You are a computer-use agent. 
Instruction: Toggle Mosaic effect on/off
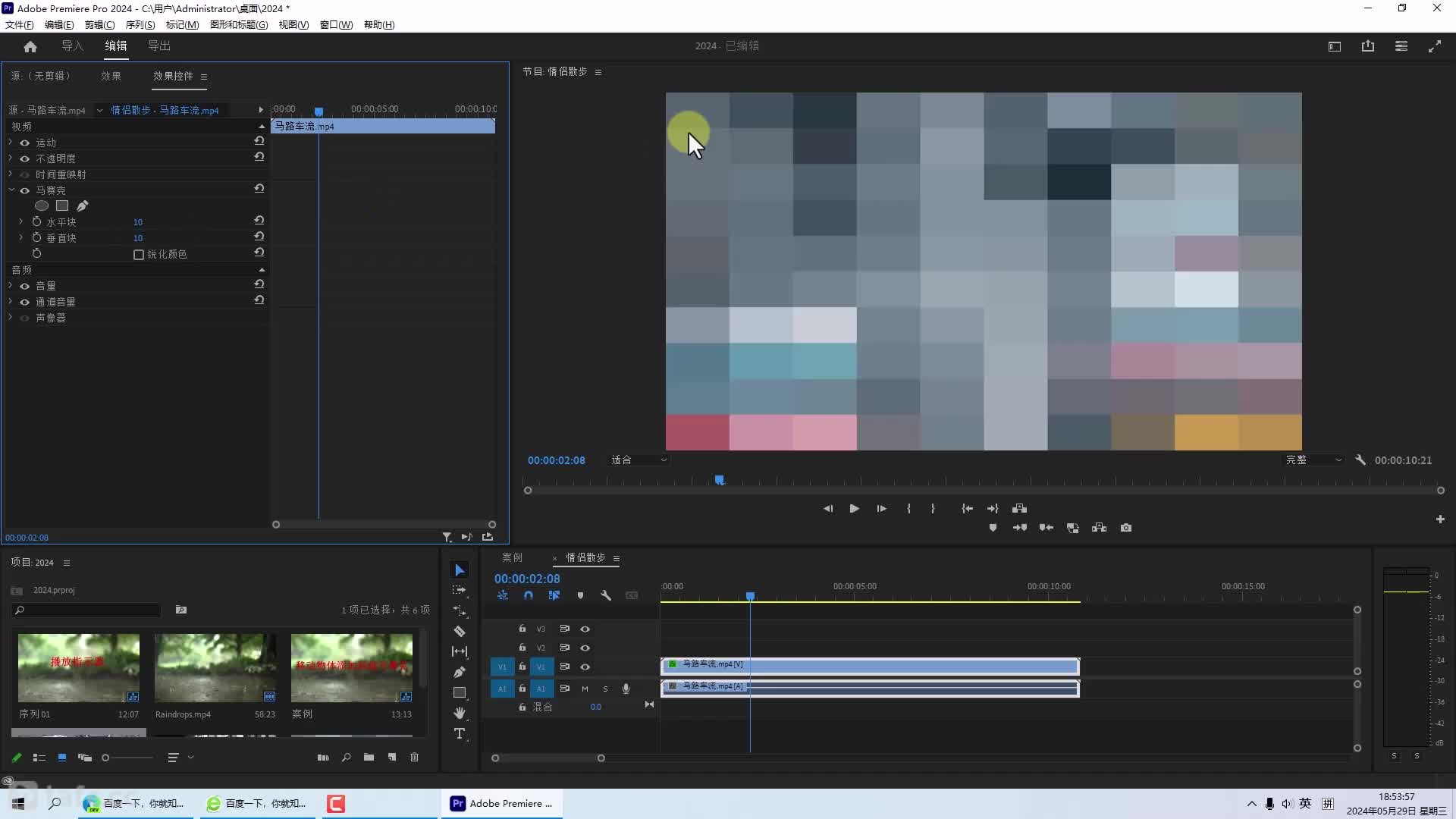click(24, 190)
